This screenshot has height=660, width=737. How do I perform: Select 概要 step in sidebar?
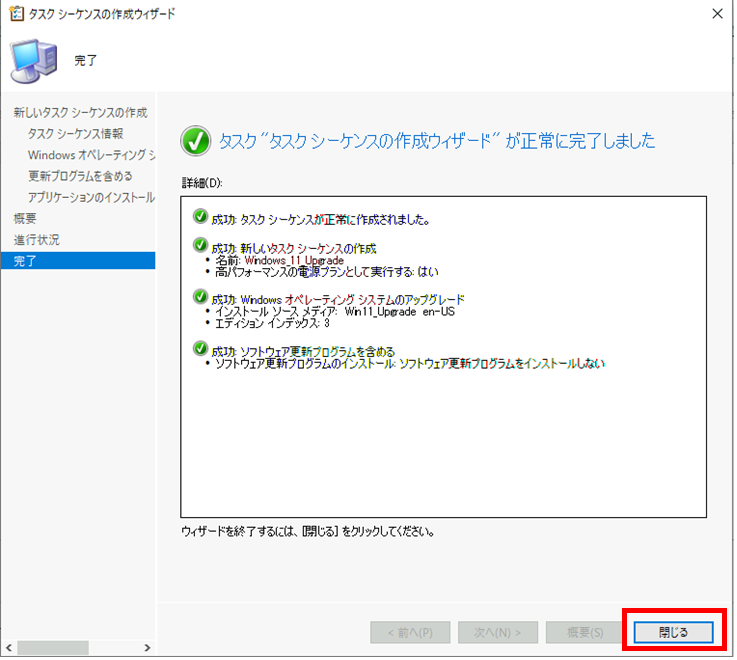25,218
